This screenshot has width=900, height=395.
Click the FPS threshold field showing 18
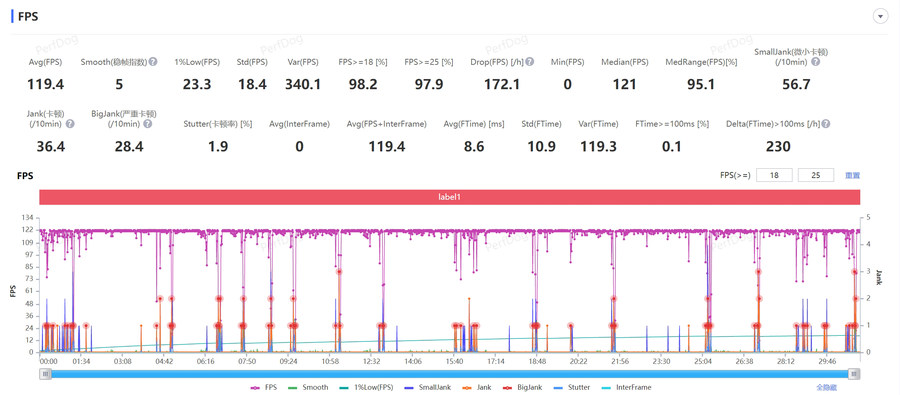coord(774,175)
